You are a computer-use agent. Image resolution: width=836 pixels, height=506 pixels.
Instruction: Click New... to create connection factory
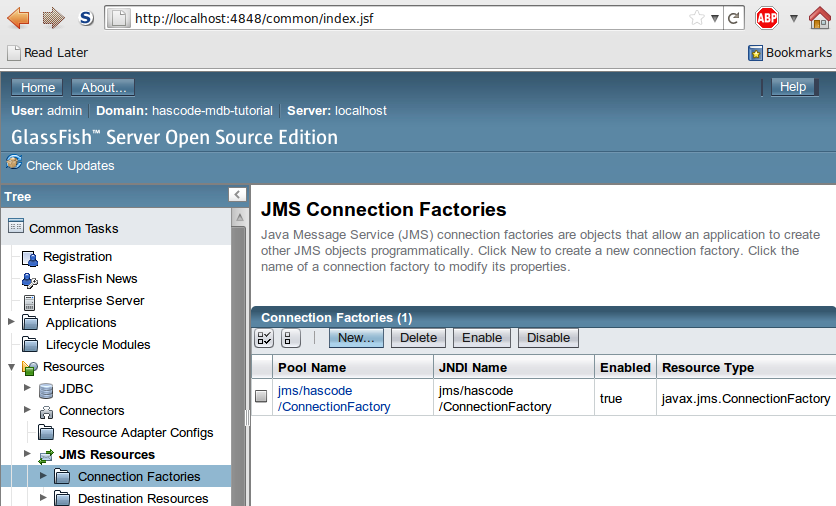(356, 338)
